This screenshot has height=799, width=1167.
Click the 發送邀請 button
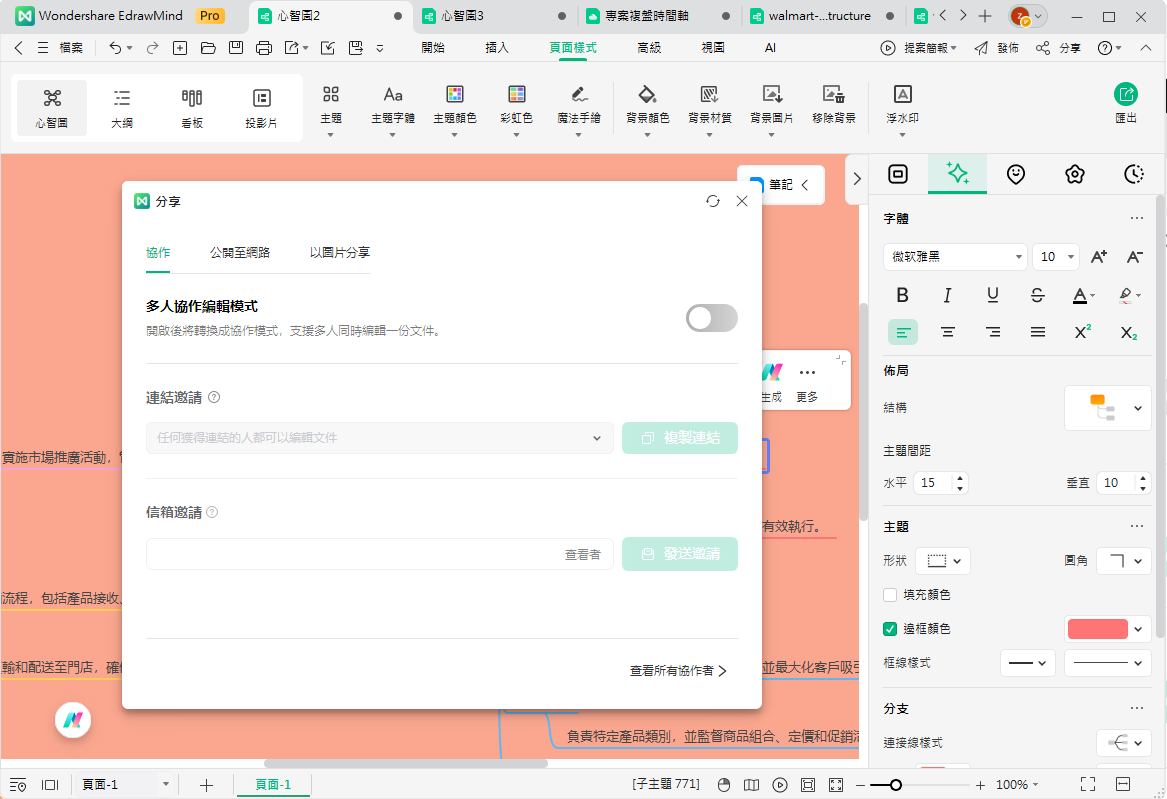(680, 554)
